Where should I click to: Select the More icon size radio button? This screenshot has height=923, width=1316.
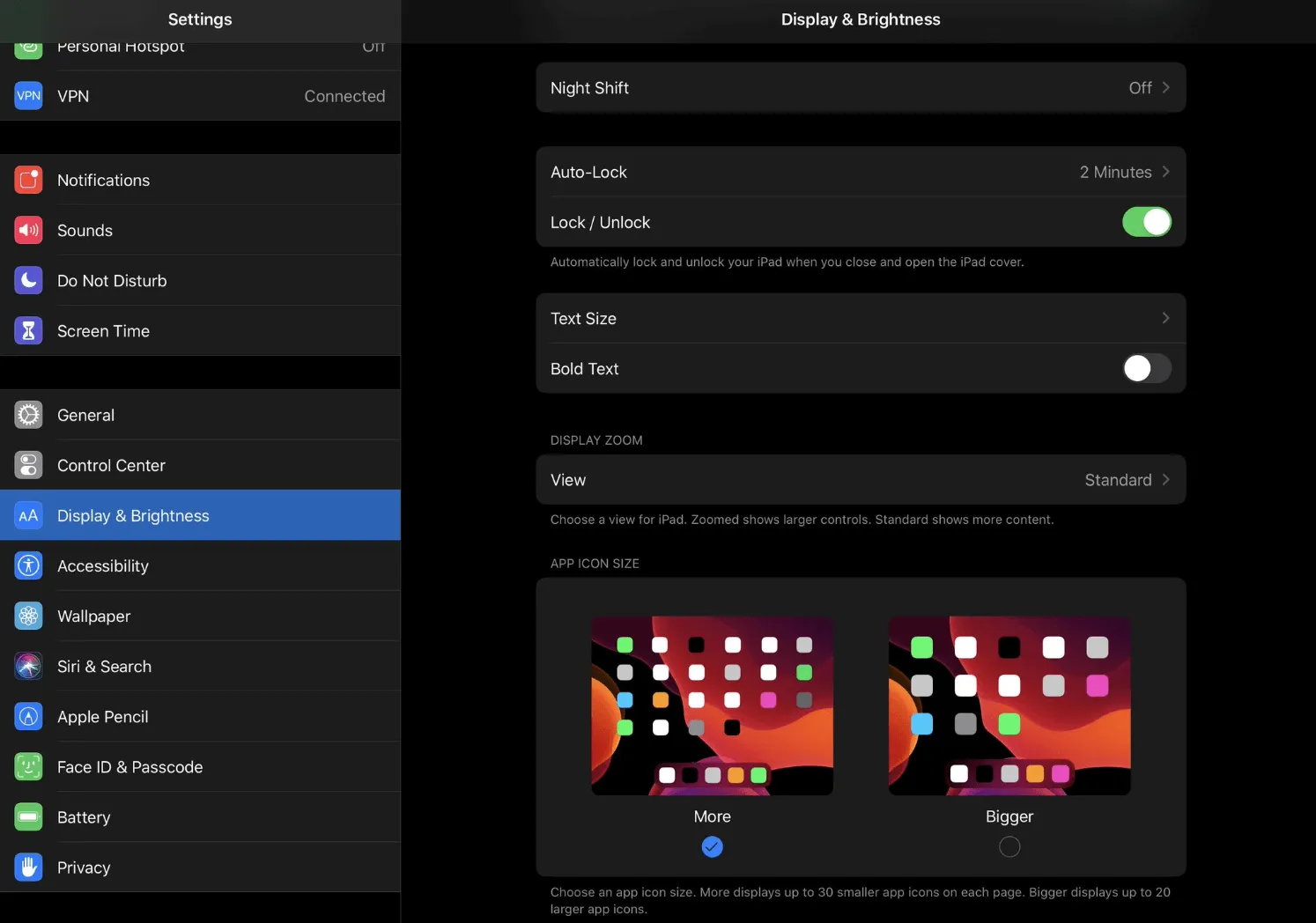click(712, 846)
